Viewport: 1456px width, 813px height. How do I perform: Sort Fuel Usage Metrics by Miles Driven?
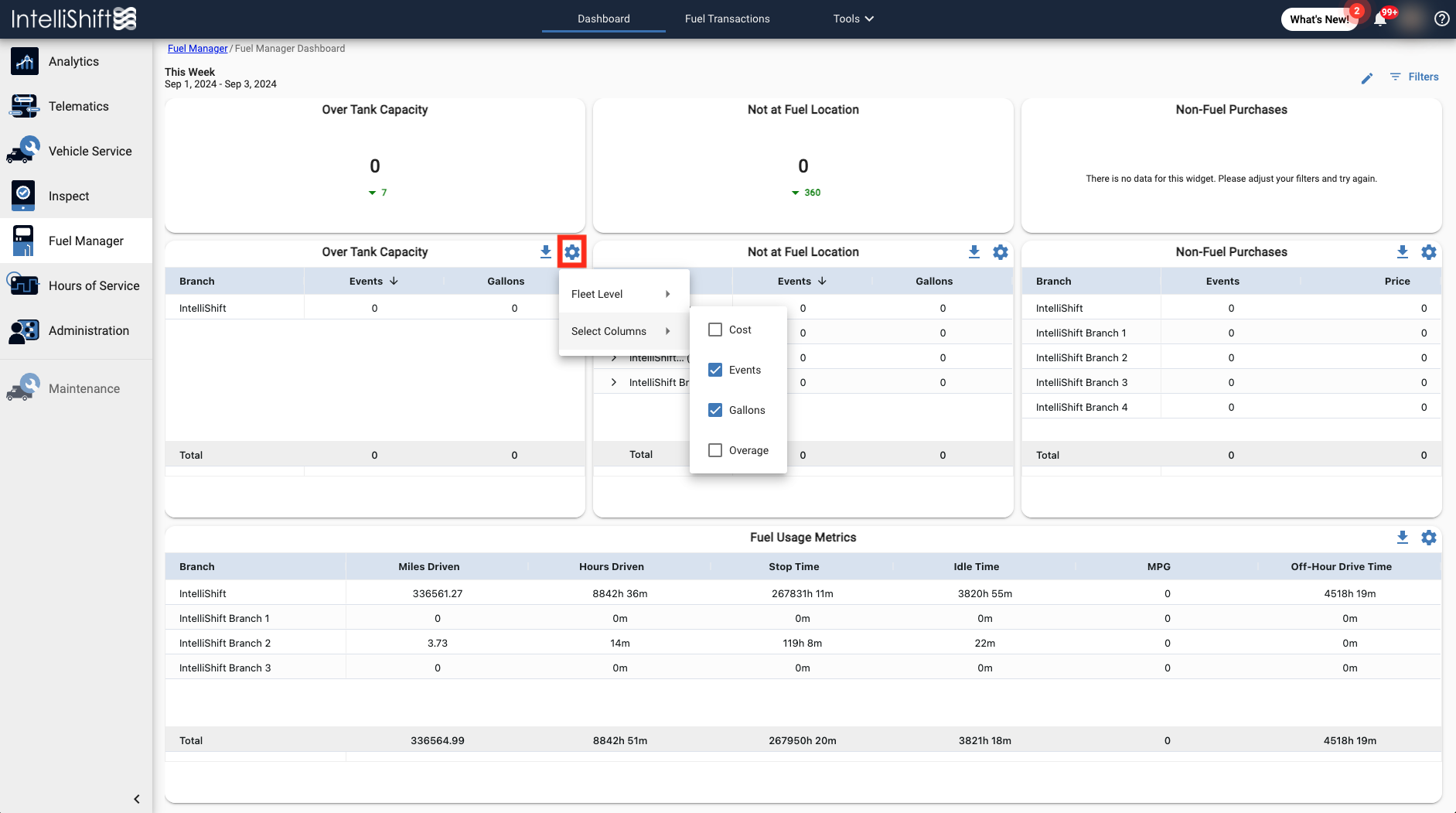[x=429, y=566]
